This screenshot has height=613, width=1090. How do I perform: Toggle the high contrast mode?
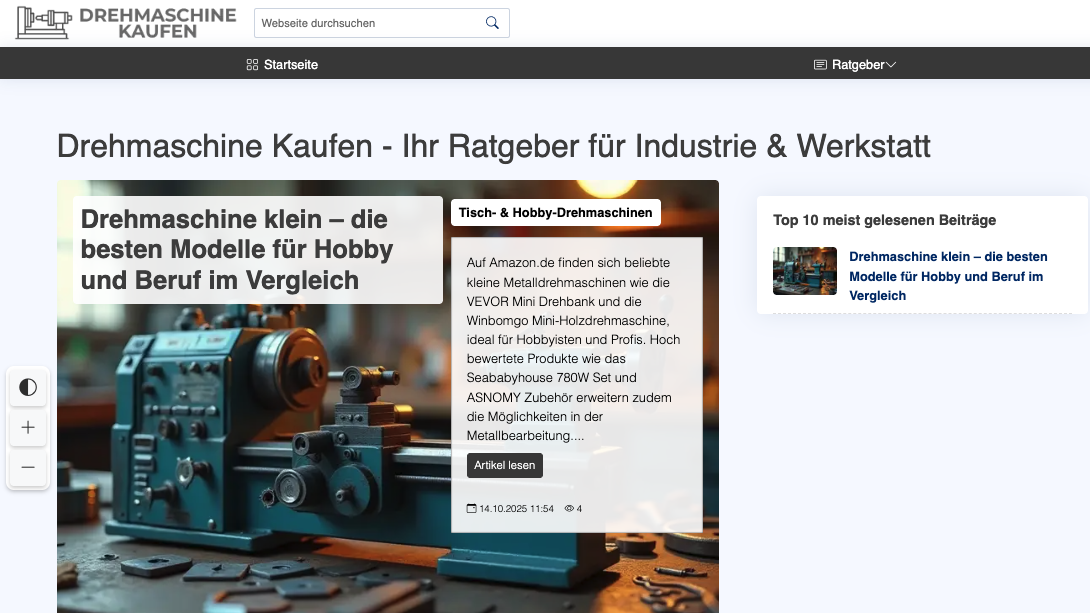[28, 388]
